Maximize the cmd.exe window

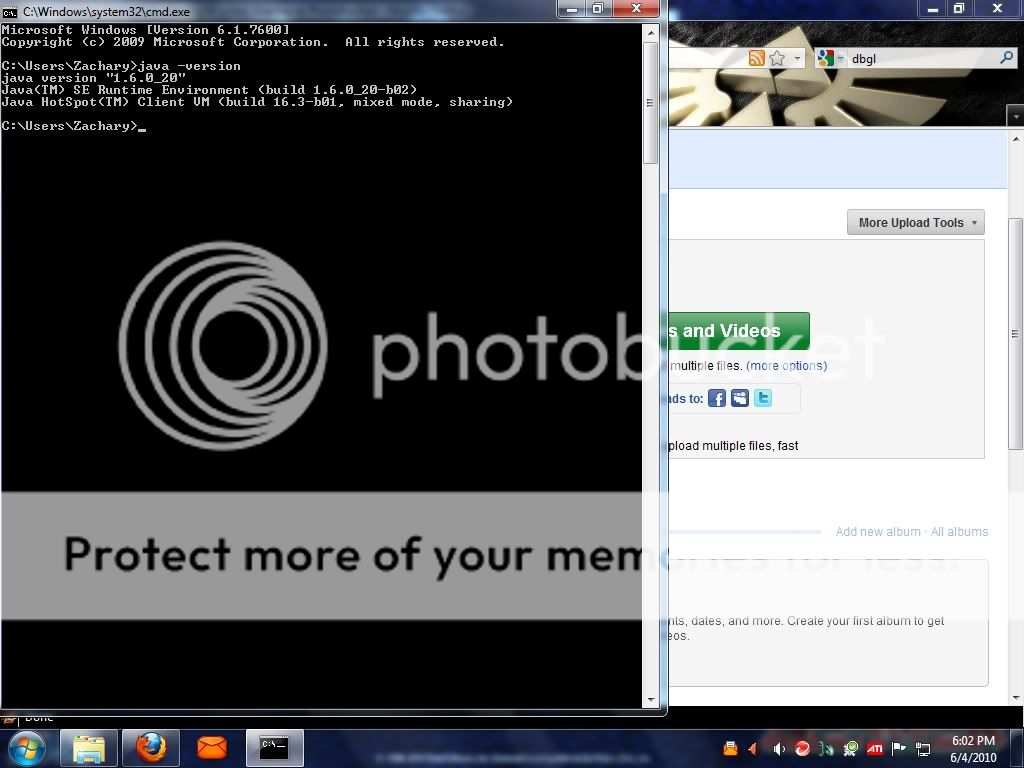pyautogui.click(x=597, y=8)
